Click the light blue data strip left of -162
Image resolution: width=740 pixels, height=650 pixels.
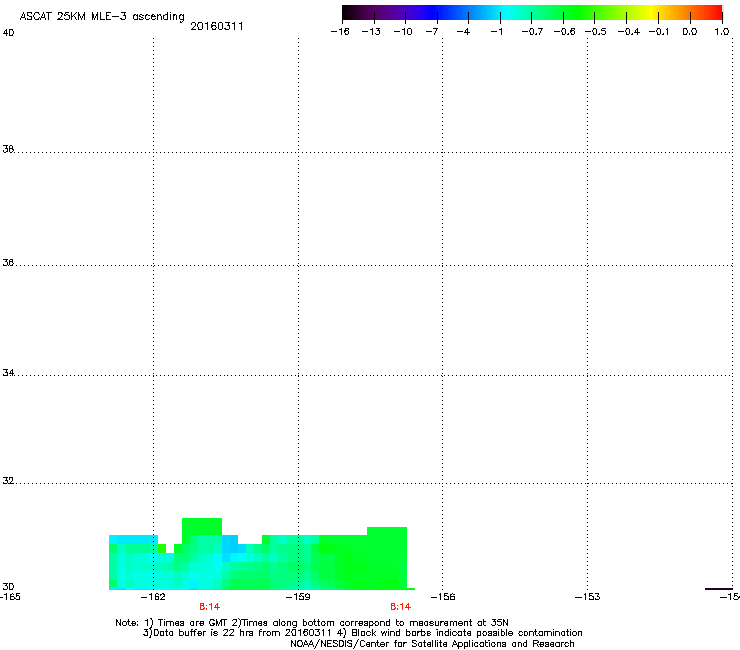click(133, 539)
